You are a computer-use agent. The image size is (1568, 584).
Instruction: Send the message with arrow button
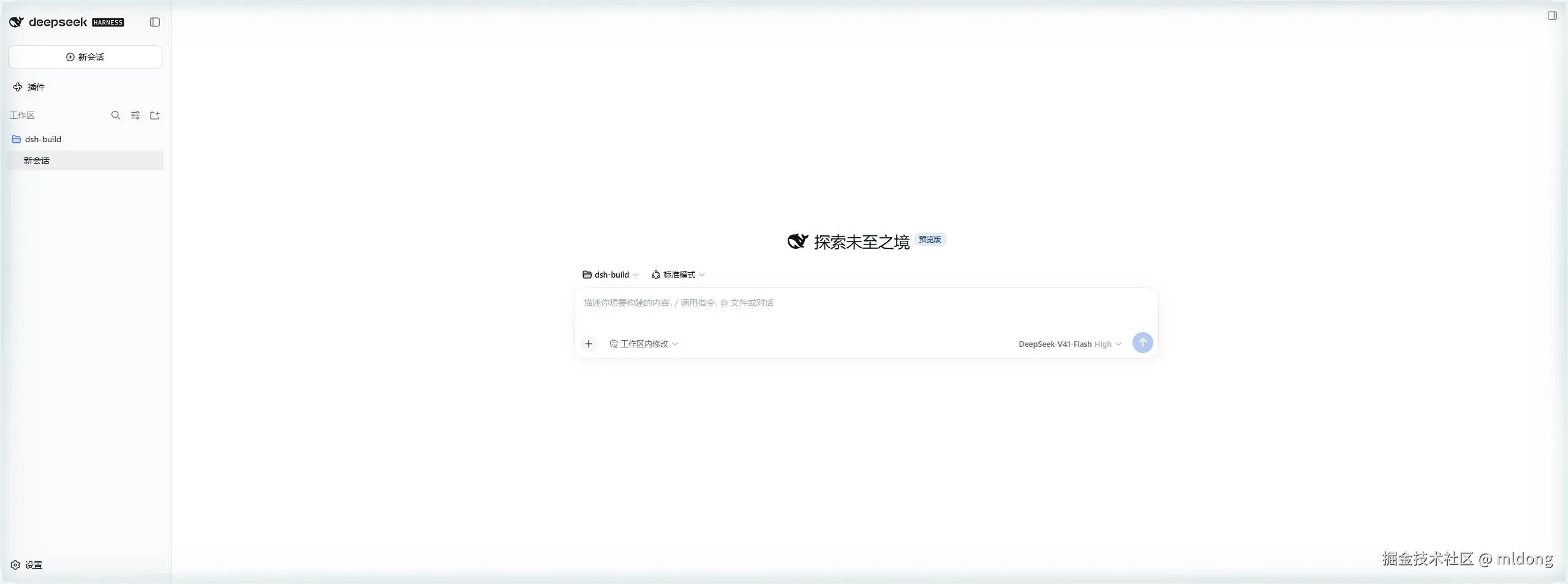pos(1142,343)
